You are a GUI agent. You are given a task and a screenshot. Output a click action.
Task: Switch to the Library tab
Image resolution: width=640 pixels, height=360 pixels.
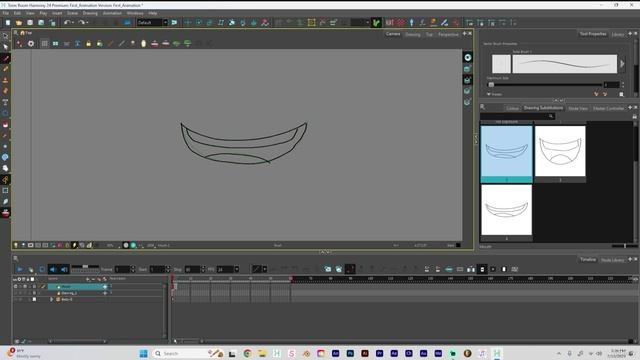coord(618,34)
